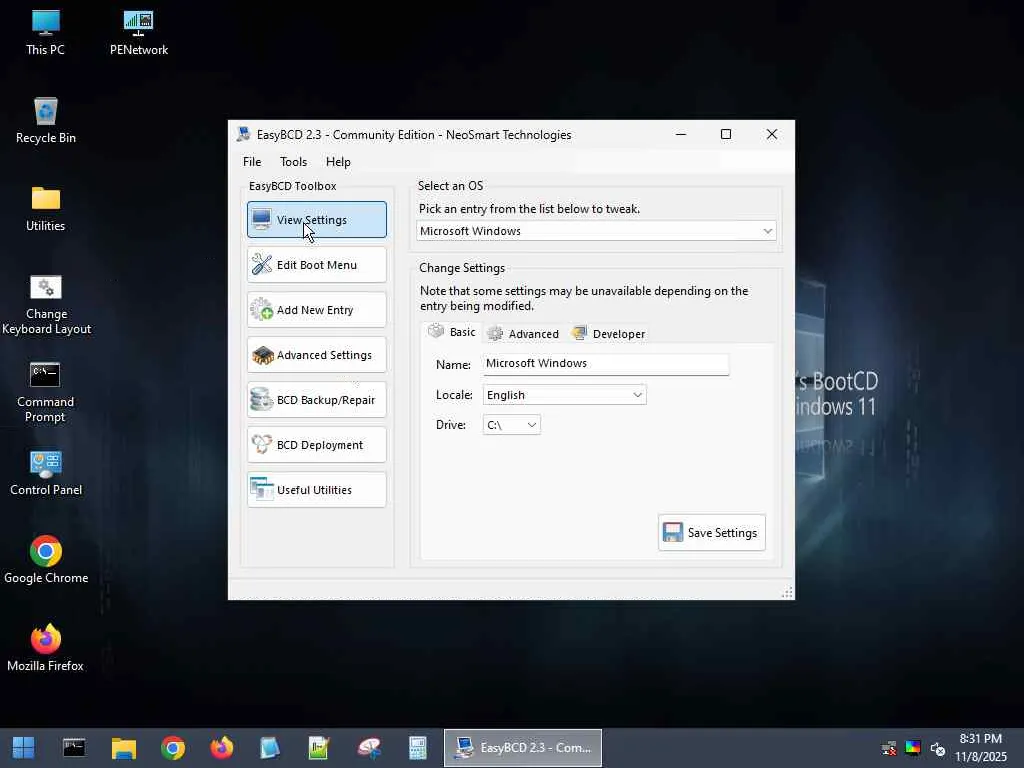Open the Tools menu
This screenshot has height=768, width=1024.
pos(293,162)
